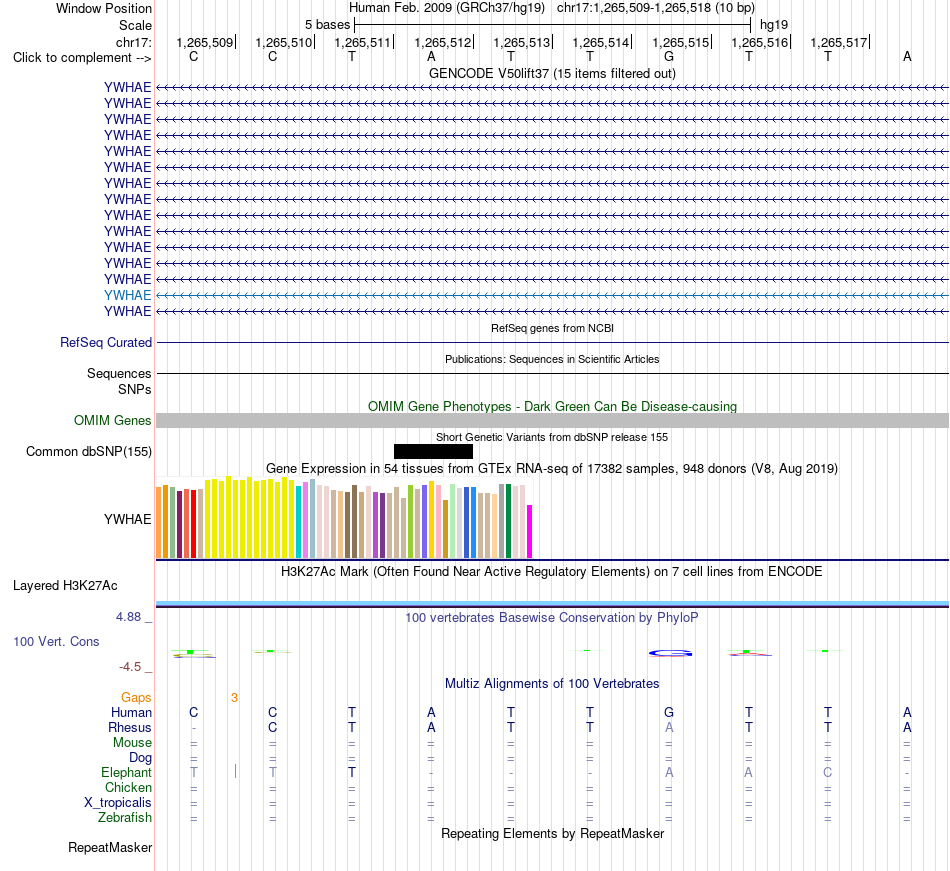The width and height of the screenshot is (950, 871).
Task: Click the OMIM Genes track label
Action: tap(112, 420)
